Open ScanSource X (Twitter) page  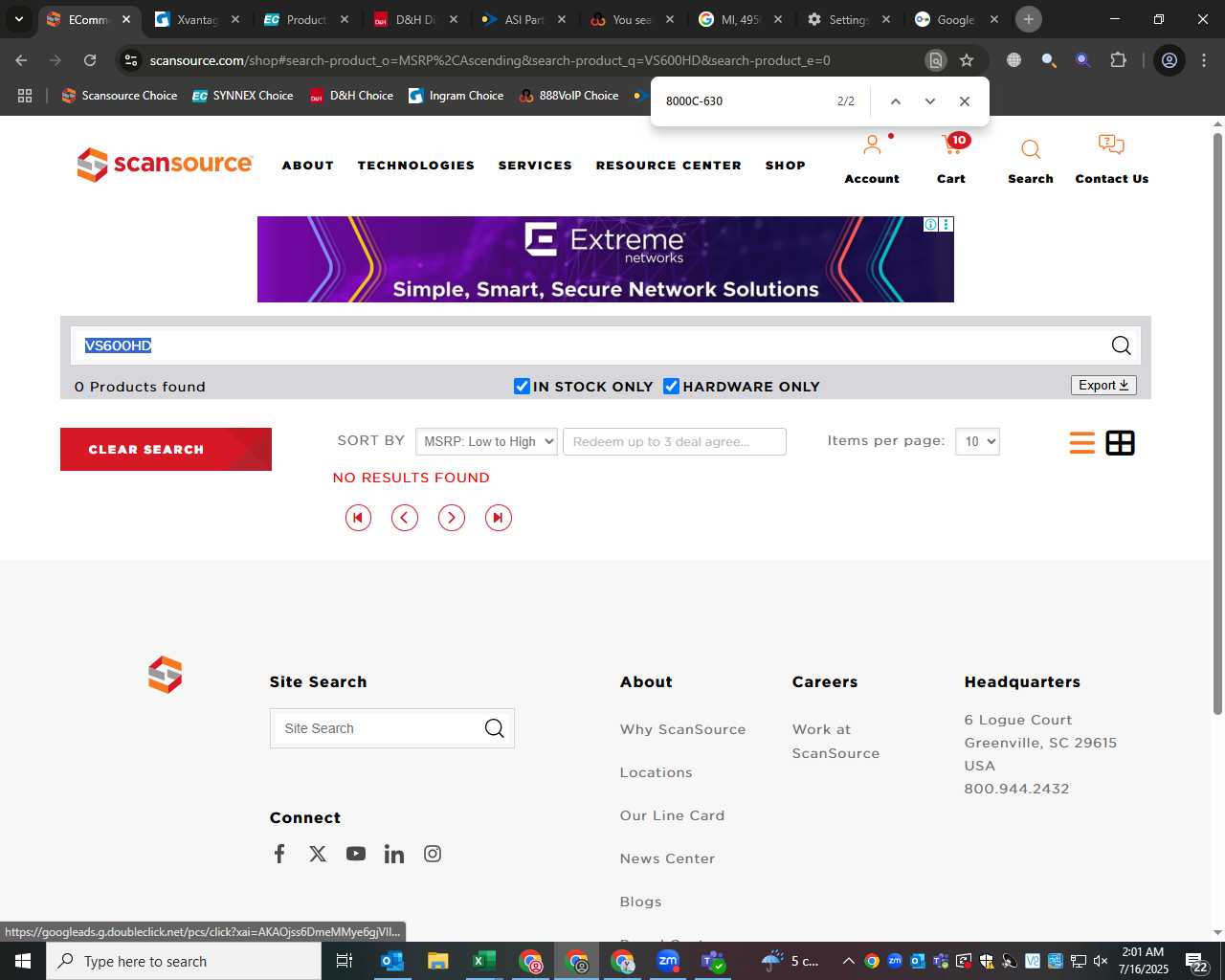coord(318,854)
